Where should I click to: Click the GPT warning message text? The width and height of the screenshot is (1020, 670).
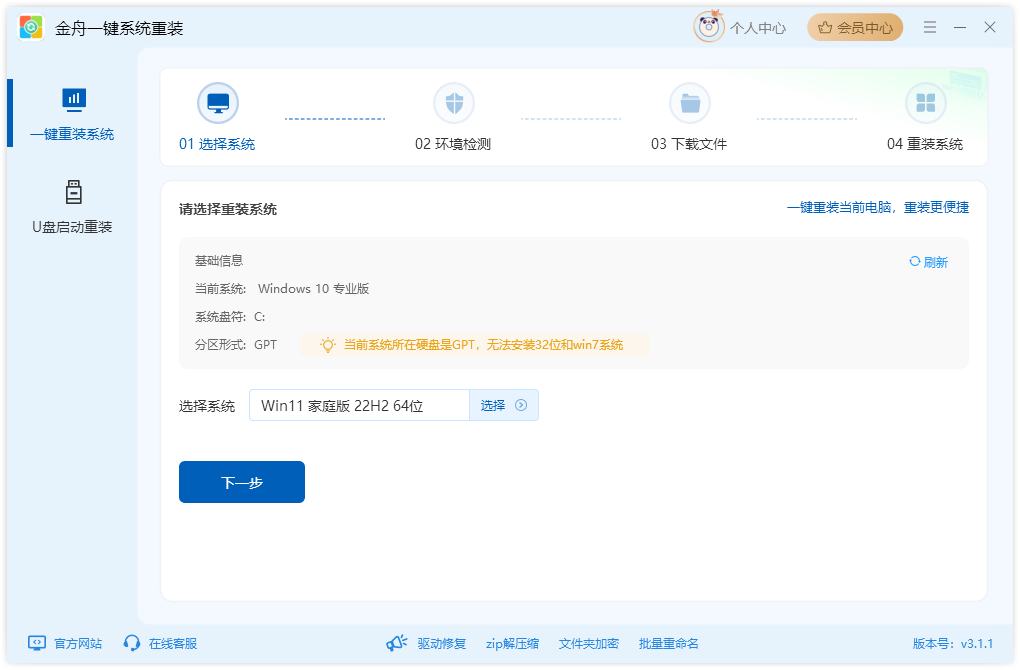pyautogui.click(x=483, y=345)
